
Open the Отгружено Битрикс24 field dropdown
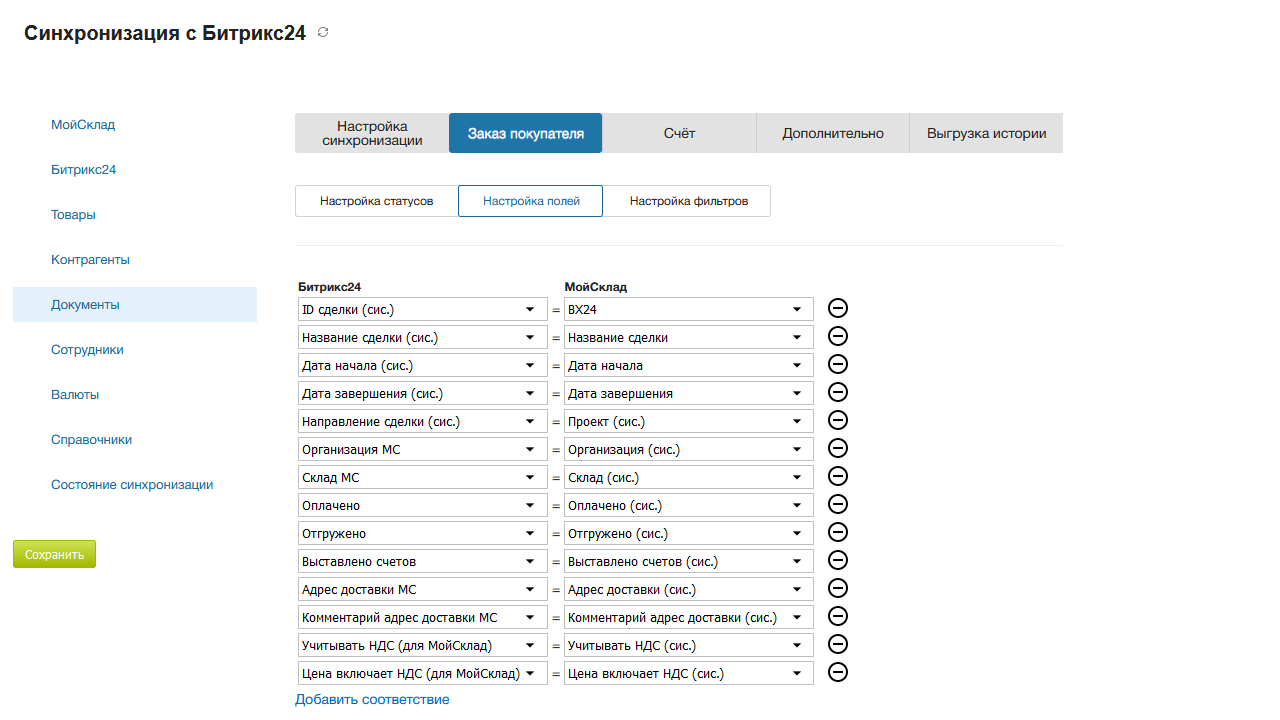point(422,534)
